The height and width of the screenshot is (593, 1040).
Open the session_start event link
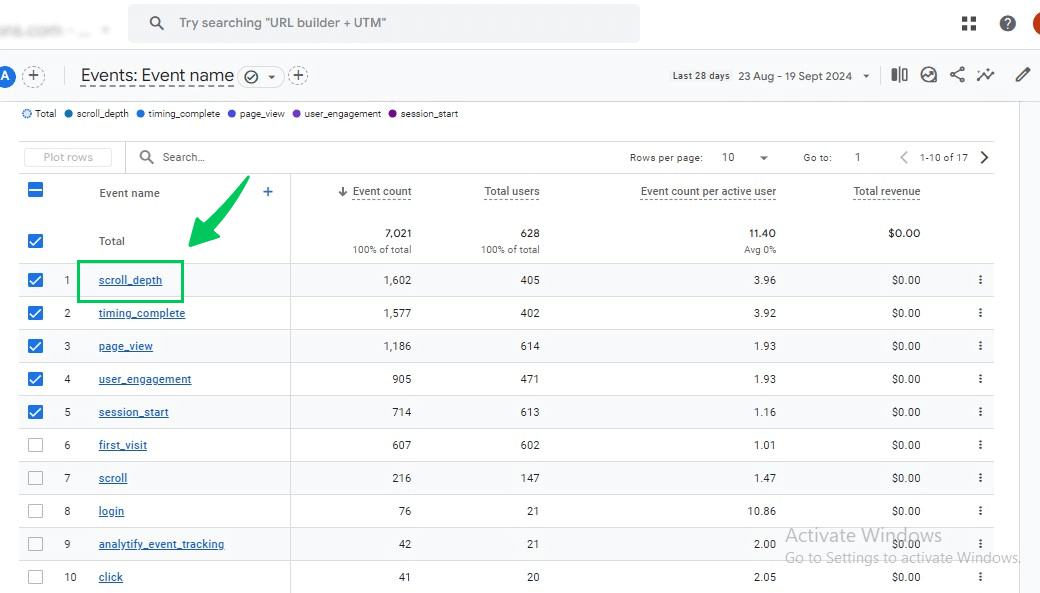click(x=133, y=412)
